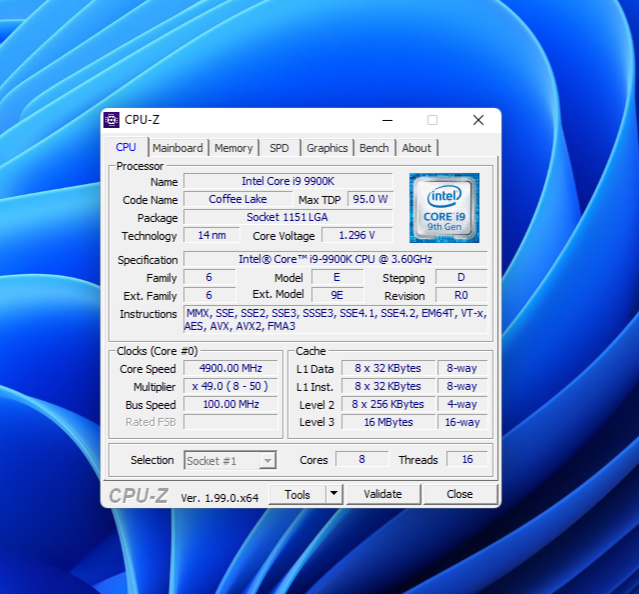Click the Core Speed value 4900.00 MHz
639x594 pixels.
click(x=231, y=368)
